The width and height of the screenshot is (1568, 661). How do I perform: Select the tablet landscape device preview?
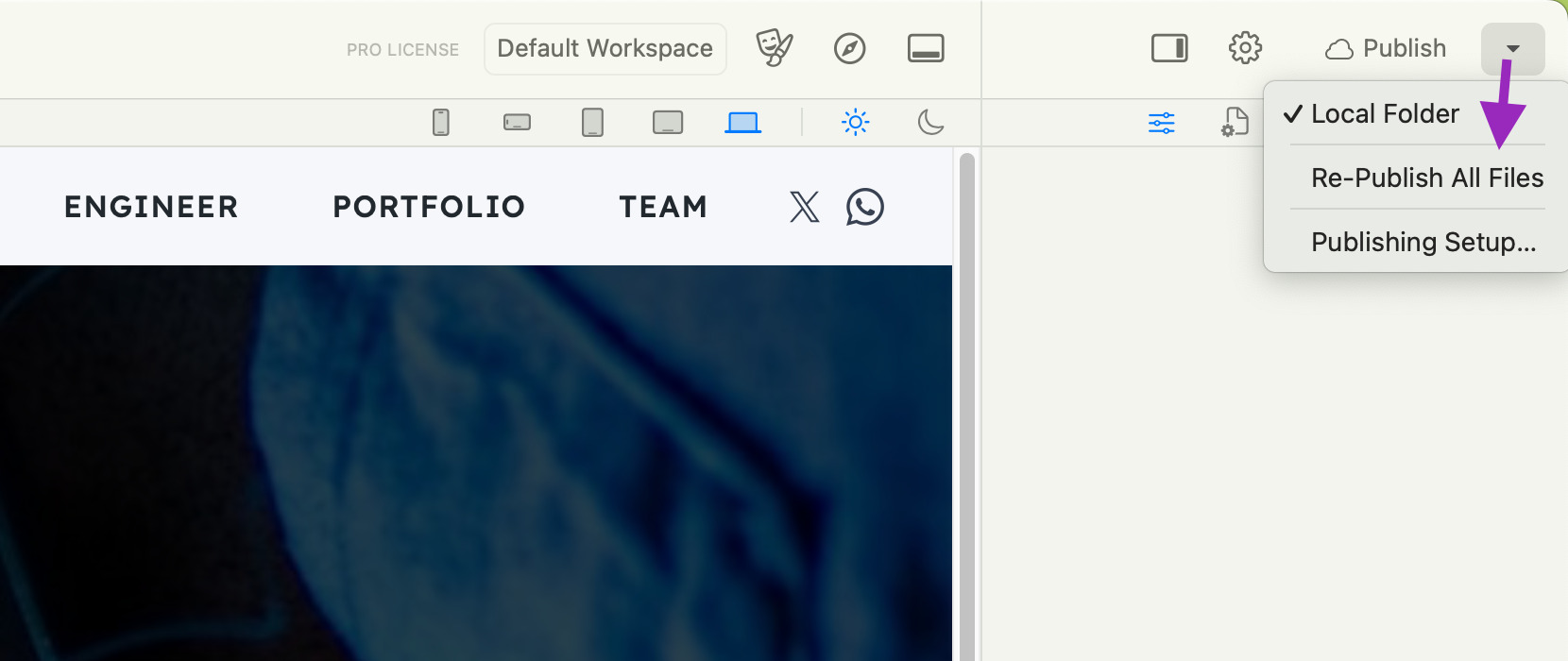tap(668, 123)
